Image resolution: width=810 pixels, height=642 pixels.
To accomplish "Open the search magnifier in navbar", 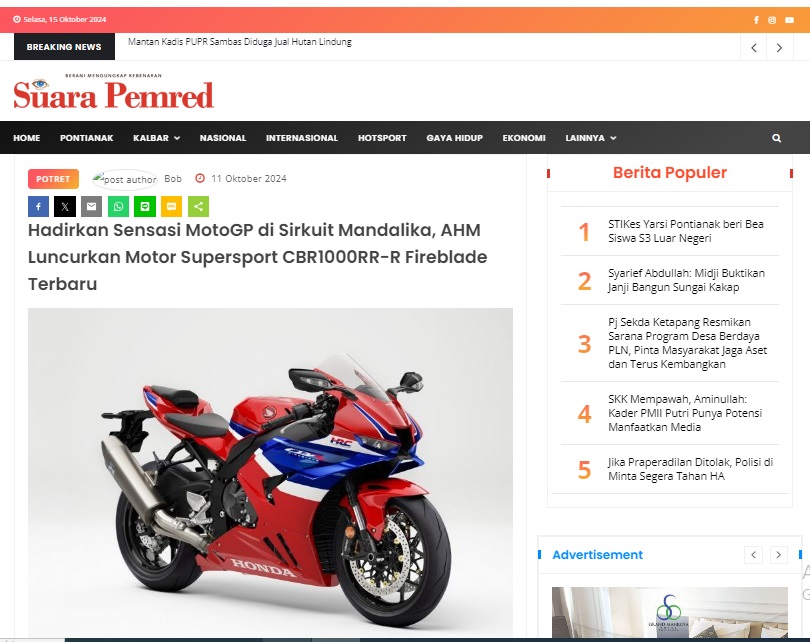I will [776, 138].
